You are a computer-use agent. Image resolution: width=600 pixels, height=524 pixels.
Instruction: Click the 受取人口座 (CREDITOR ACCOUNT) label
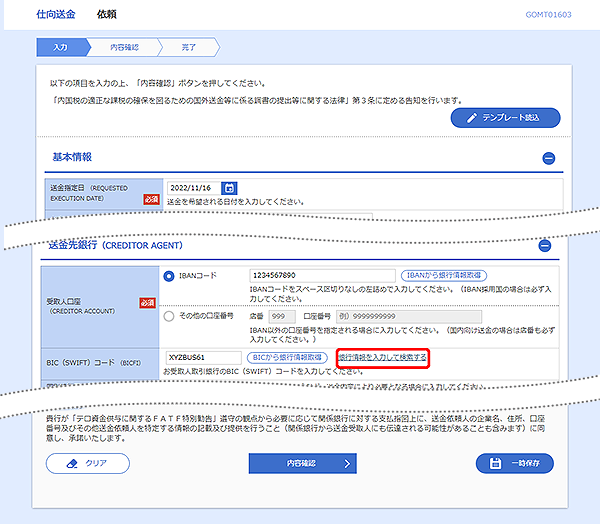coord(81,306)
